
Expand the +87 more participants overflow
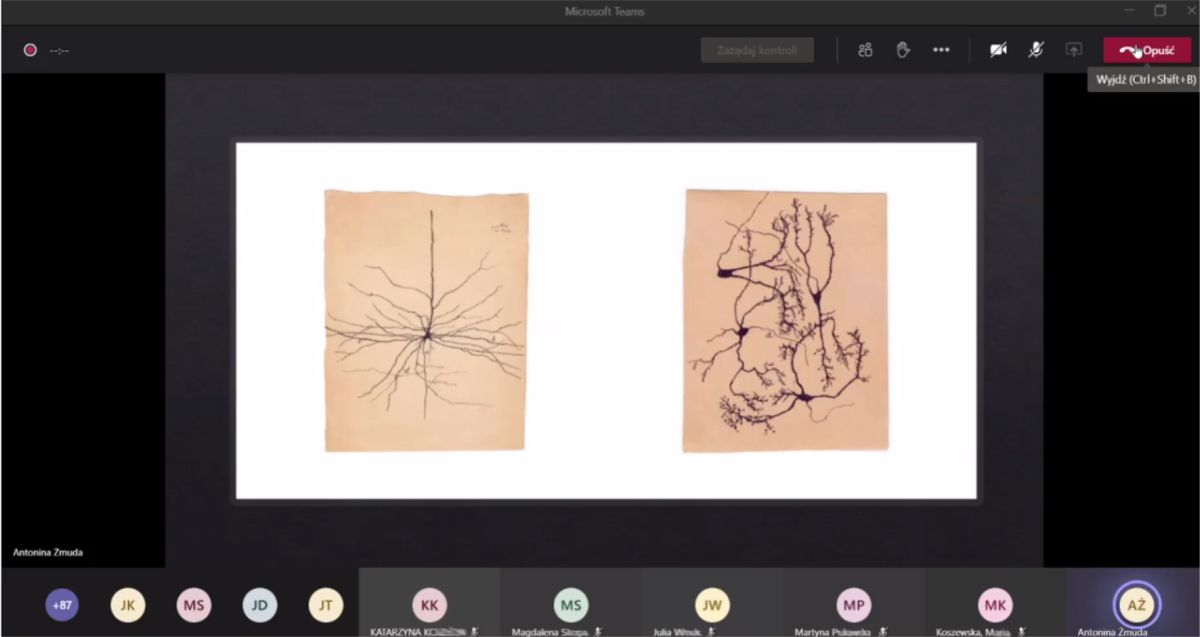62,604
